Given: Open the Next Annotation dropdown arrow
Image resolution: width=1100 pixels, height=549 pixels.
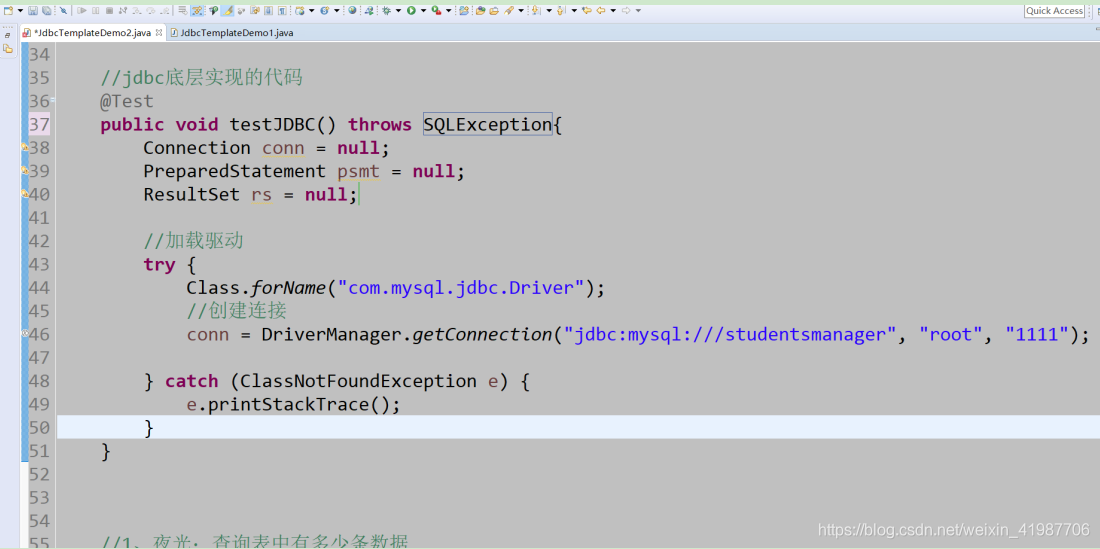Looking at the screenshot, I should [x=549, y=11].
